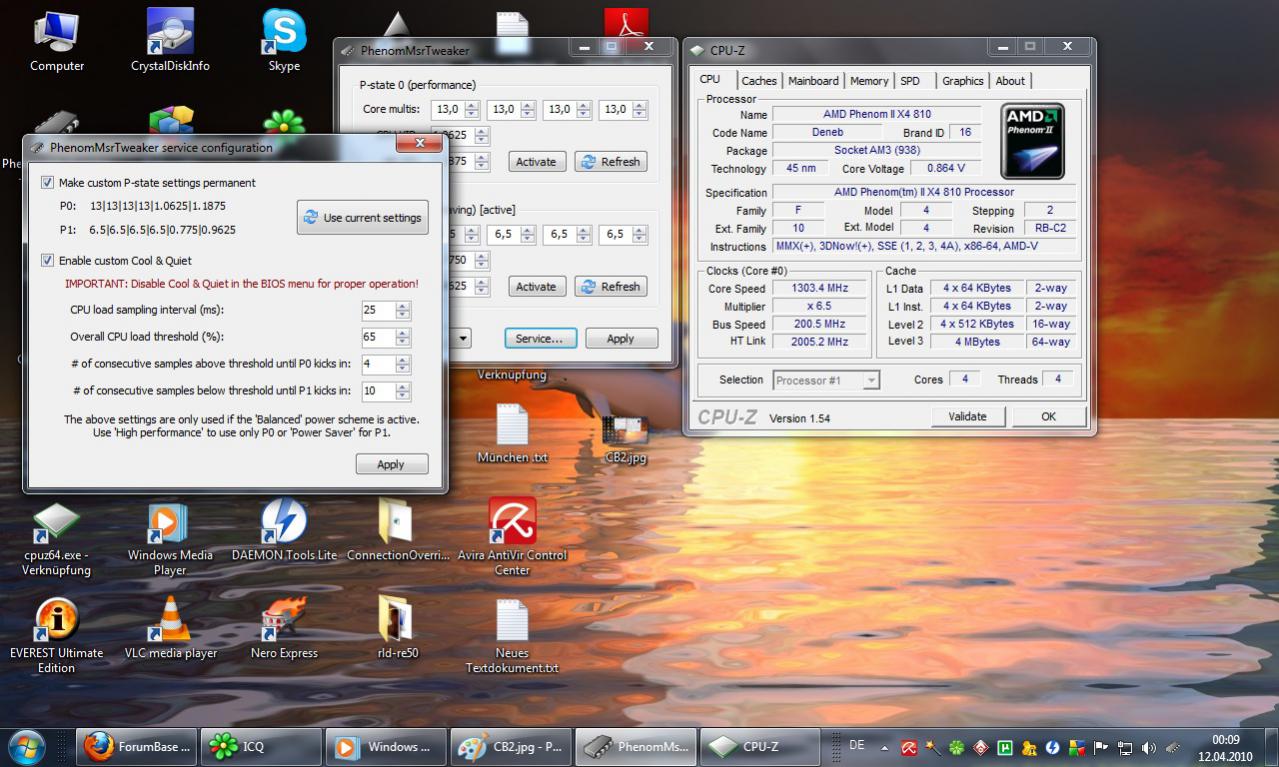Open the rld-re50 folder icon
This screenshot has height=767, width=1279.
(x=397, y=630)
